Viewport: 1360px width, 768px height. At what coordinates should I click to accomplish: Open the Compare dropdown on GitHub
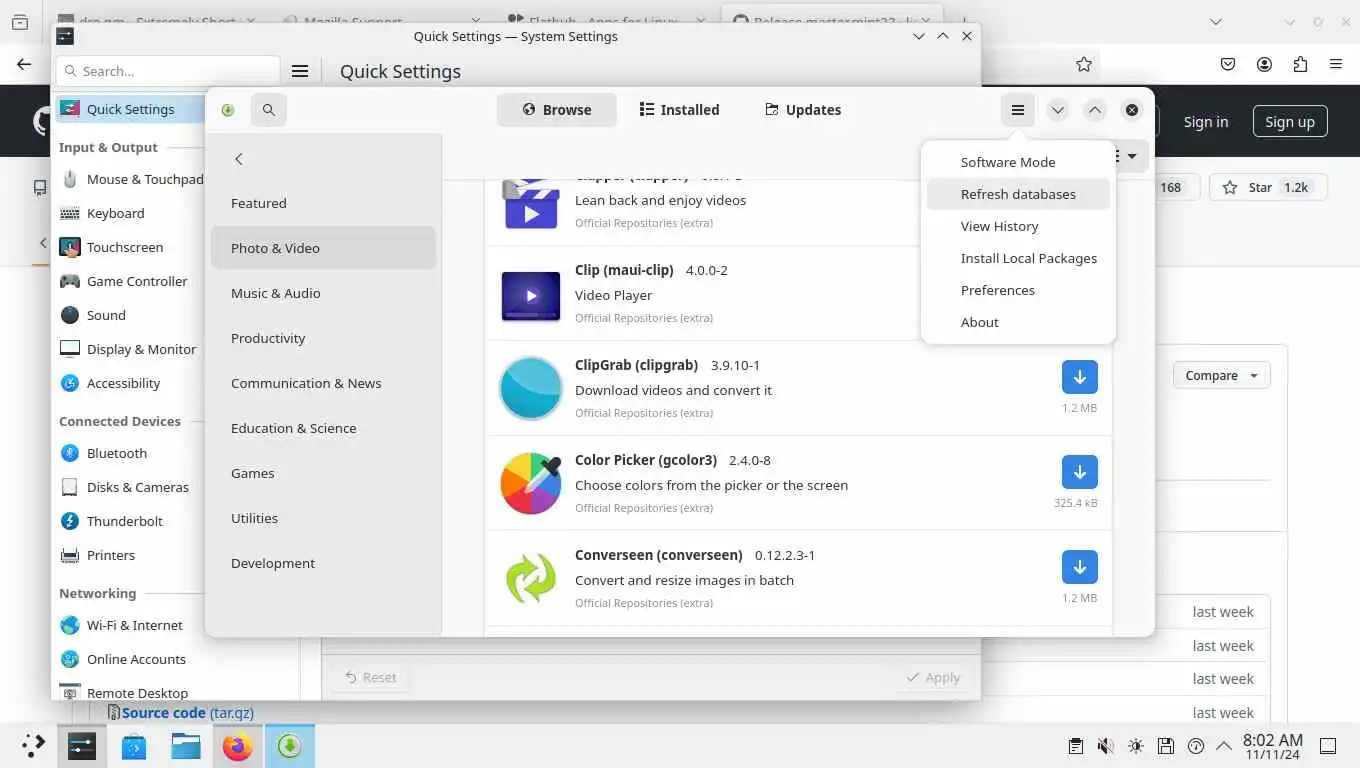pos(1222,375)
